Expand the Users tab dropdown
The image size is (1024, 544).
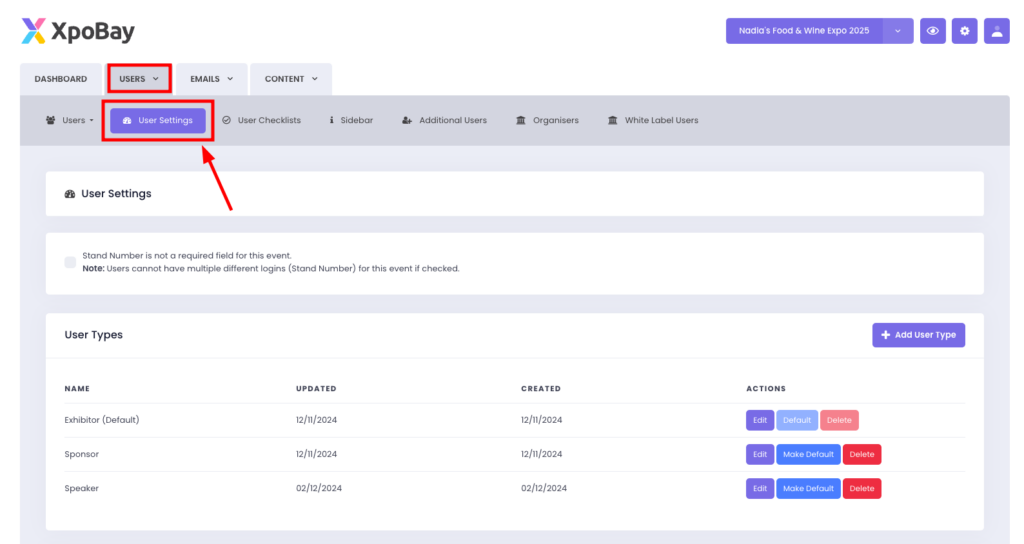[139, 79]
